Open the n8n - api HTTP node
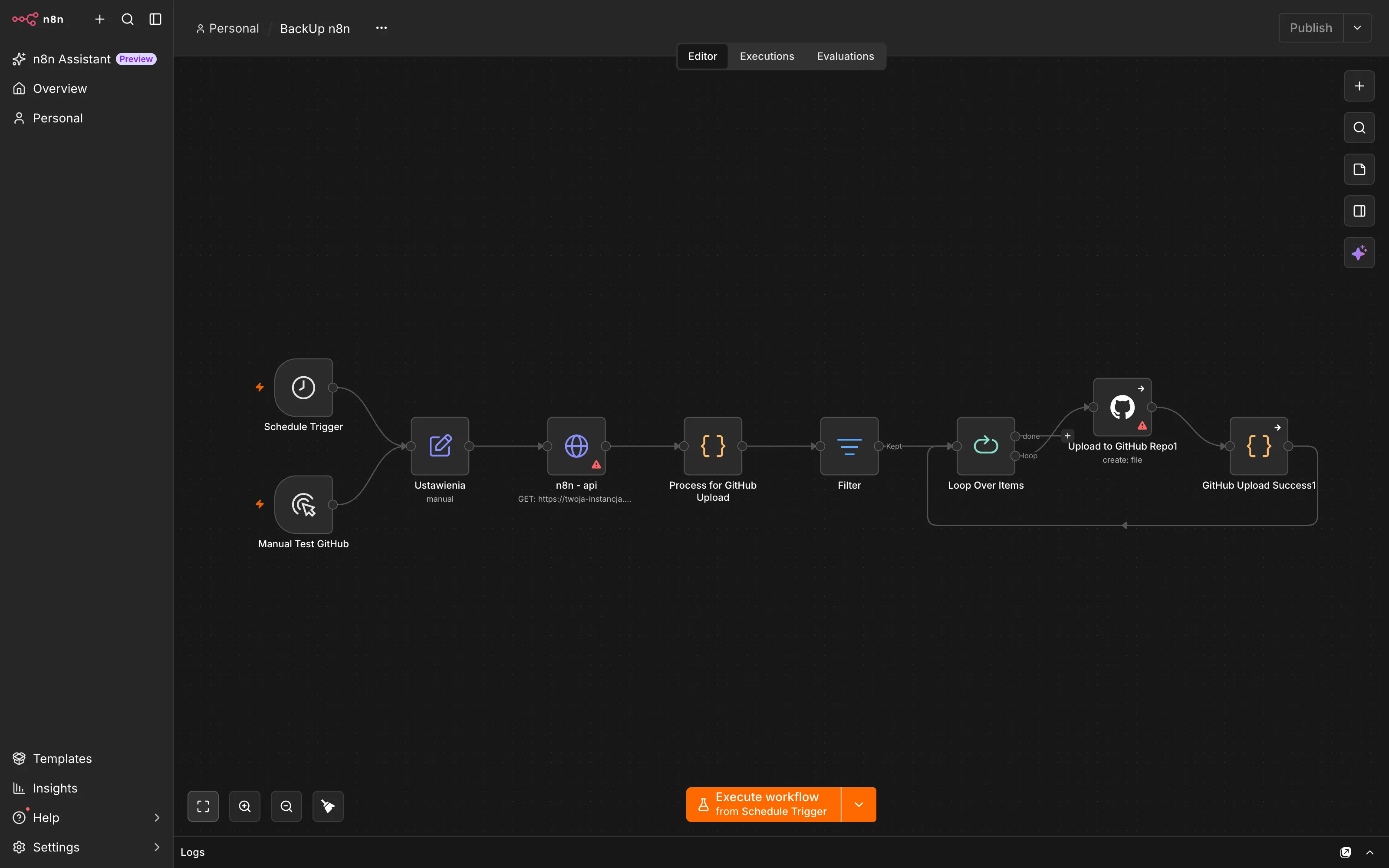 (x=576, y=446)
